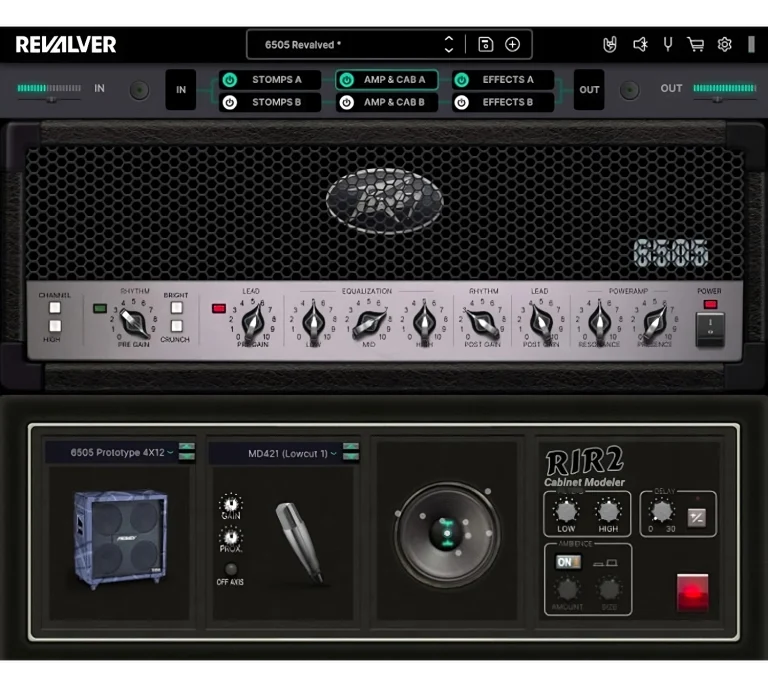Viewport: 768px width, 688px height.
Task: Click the rock hand horns icon
Action: click(x=609, y=45)
